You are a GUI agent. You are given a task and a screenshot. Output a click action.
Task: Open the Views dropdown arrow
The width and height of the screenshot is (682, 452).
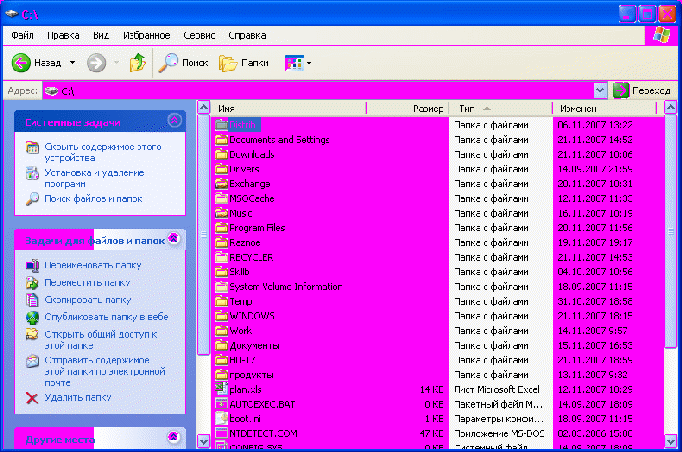click(309, 64)
